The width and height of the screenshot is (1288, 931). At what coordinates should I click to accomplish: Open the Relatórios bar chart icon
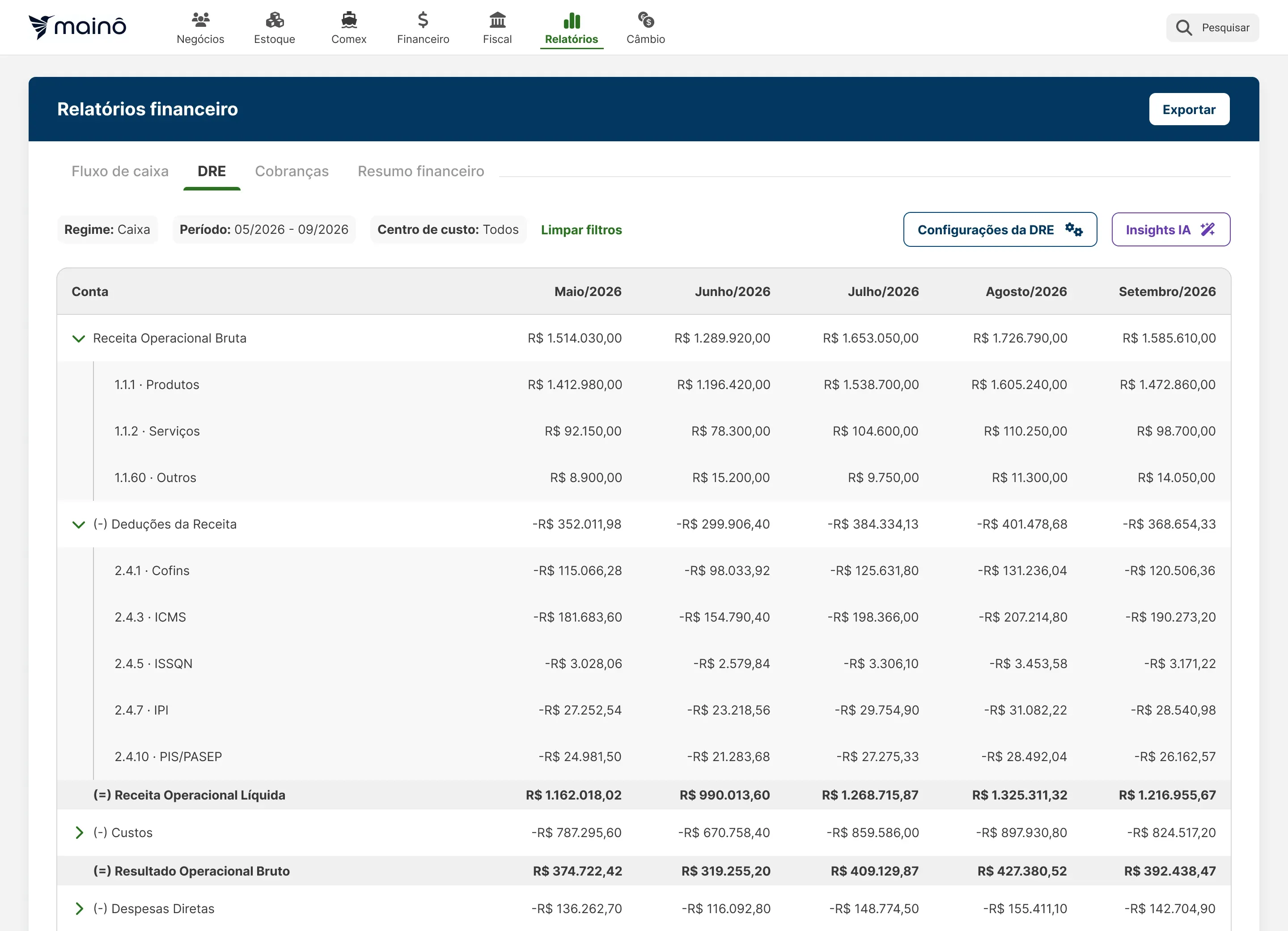coord(572,21)
